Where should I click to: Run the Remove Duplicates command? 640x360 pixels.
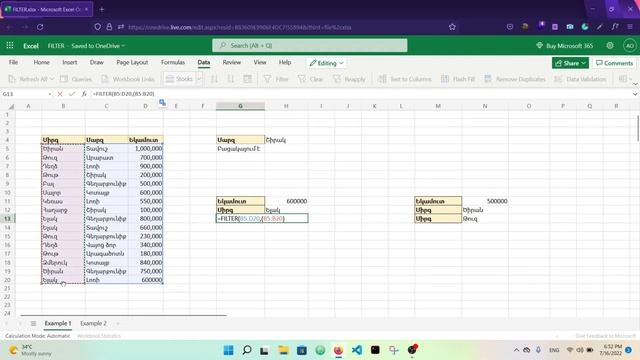pos(515,79)
